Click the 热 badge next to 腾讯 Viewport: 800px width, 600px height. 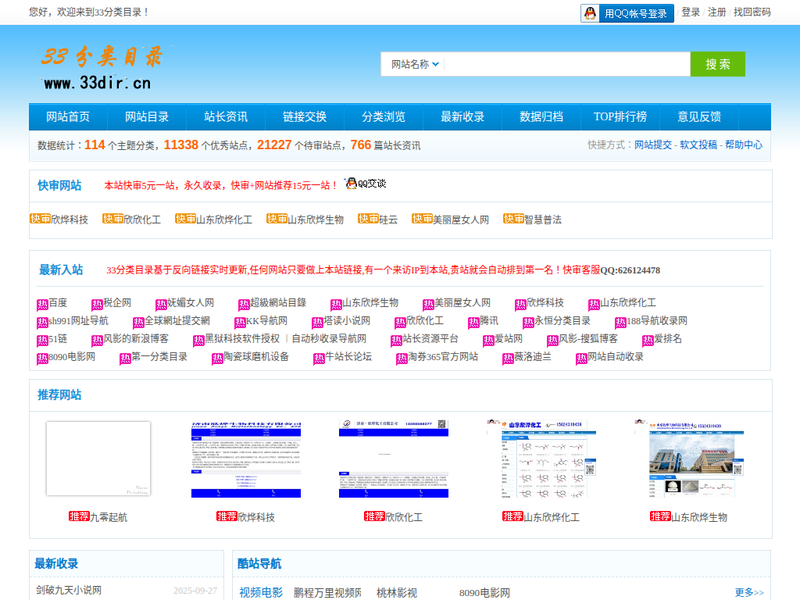(x=473, y=322)
